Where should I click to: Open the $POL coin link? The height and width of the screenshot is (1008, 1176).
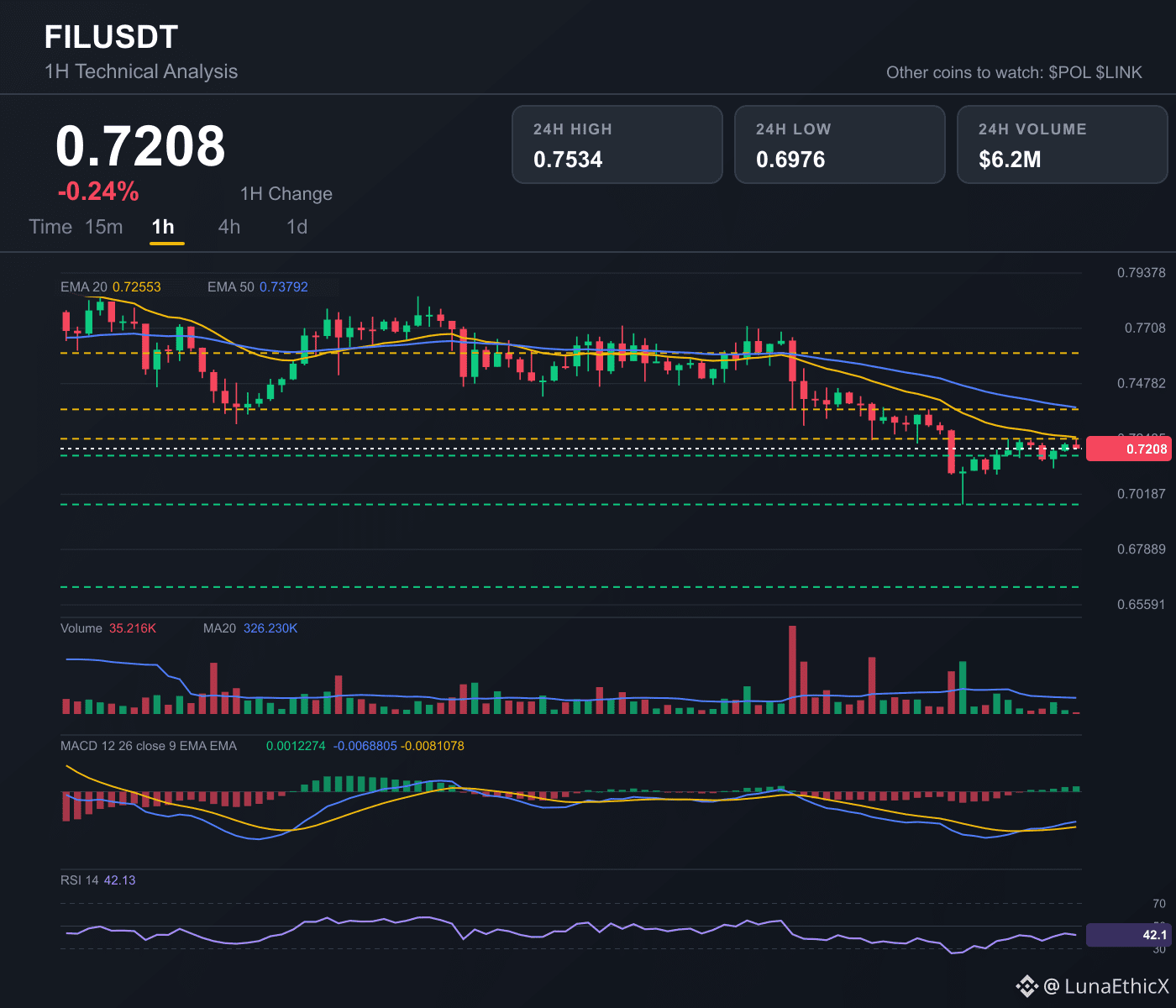tap(1069, 72)
